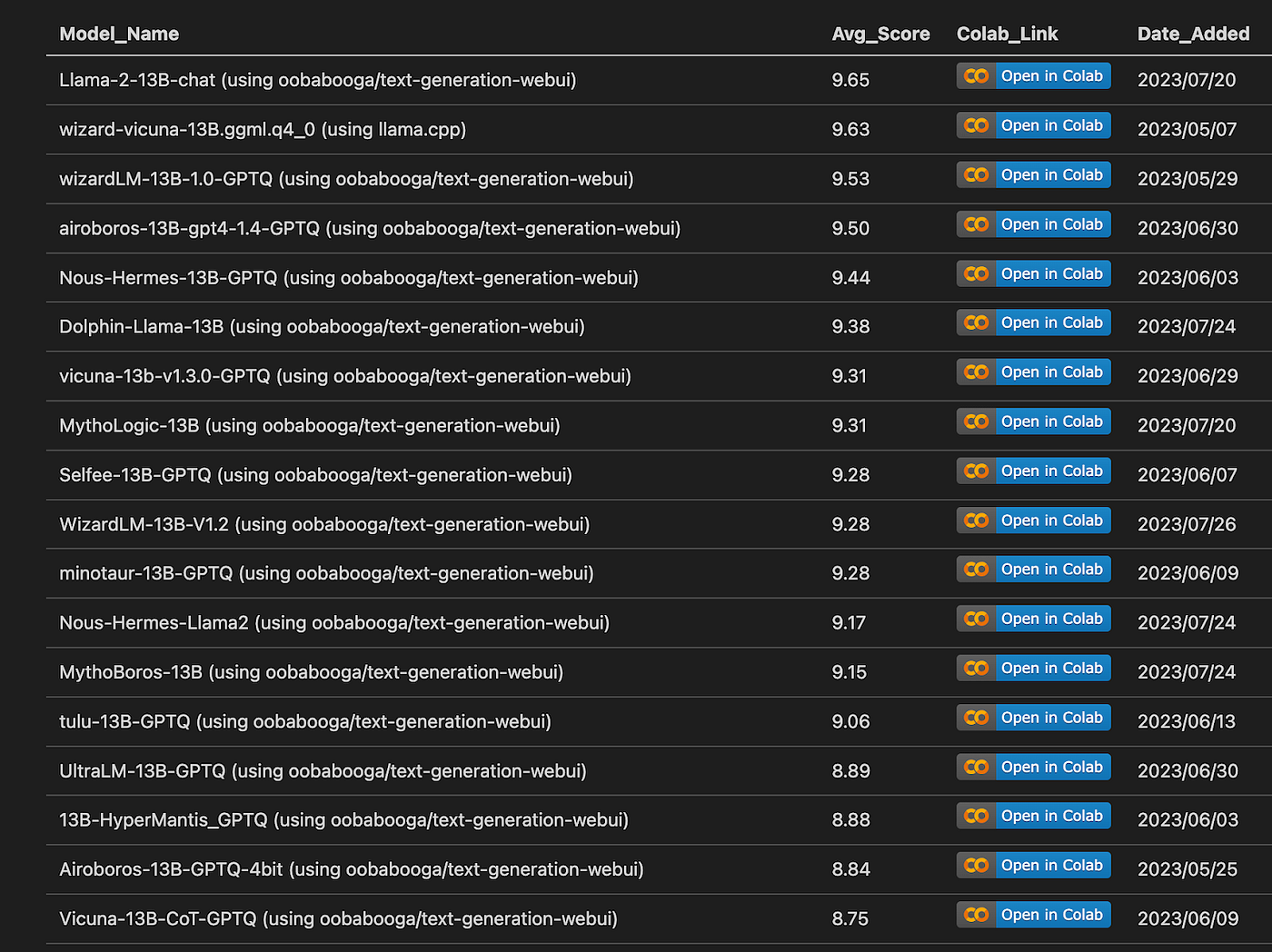The height and width of the screenshot is (952, 1272).
Task: Open Colab for airoboros-13B-gpt4-1.4-GPTQ row
Action: tap(1034, 224)
